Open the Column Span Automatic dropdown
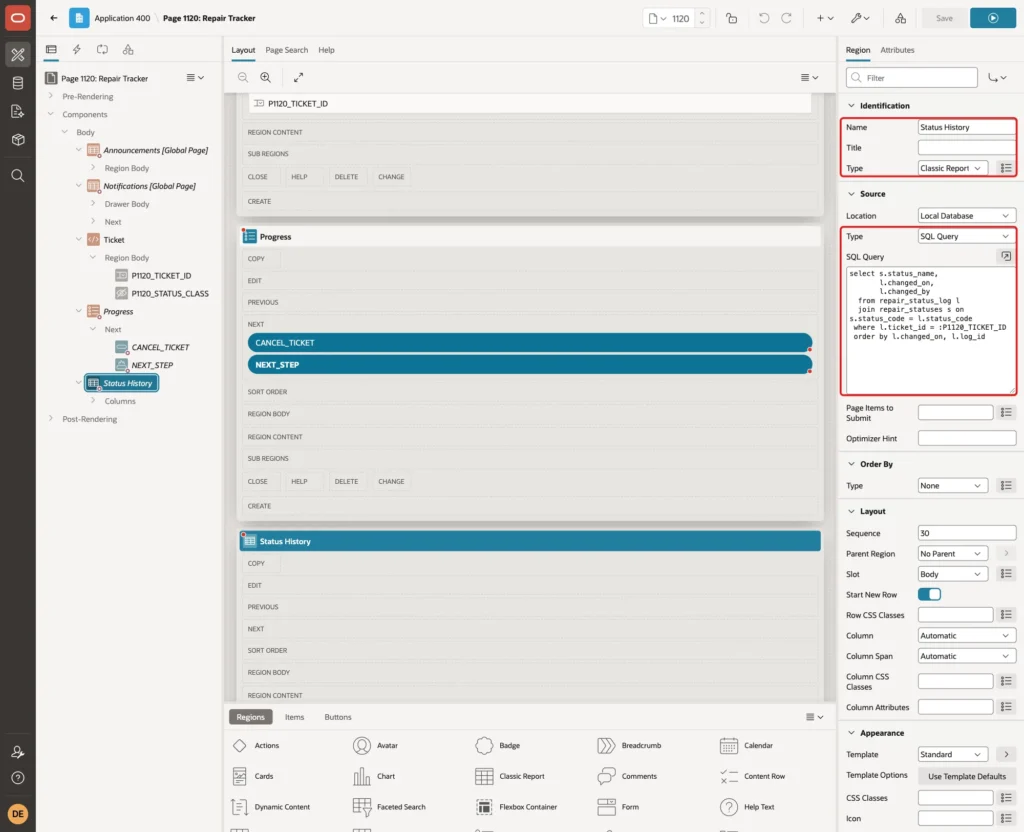This screenshot has height=832, width=1024. coord(967,656)
